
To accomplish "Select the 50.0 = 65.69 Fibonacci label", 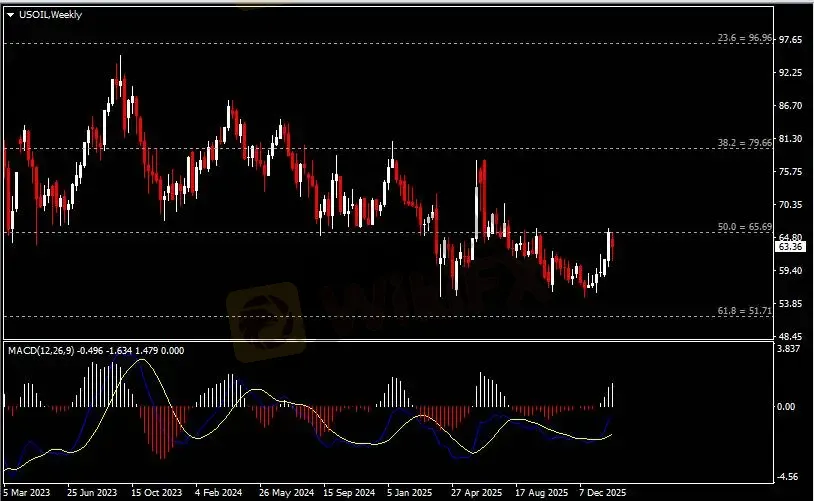I will tap(744, 227).
